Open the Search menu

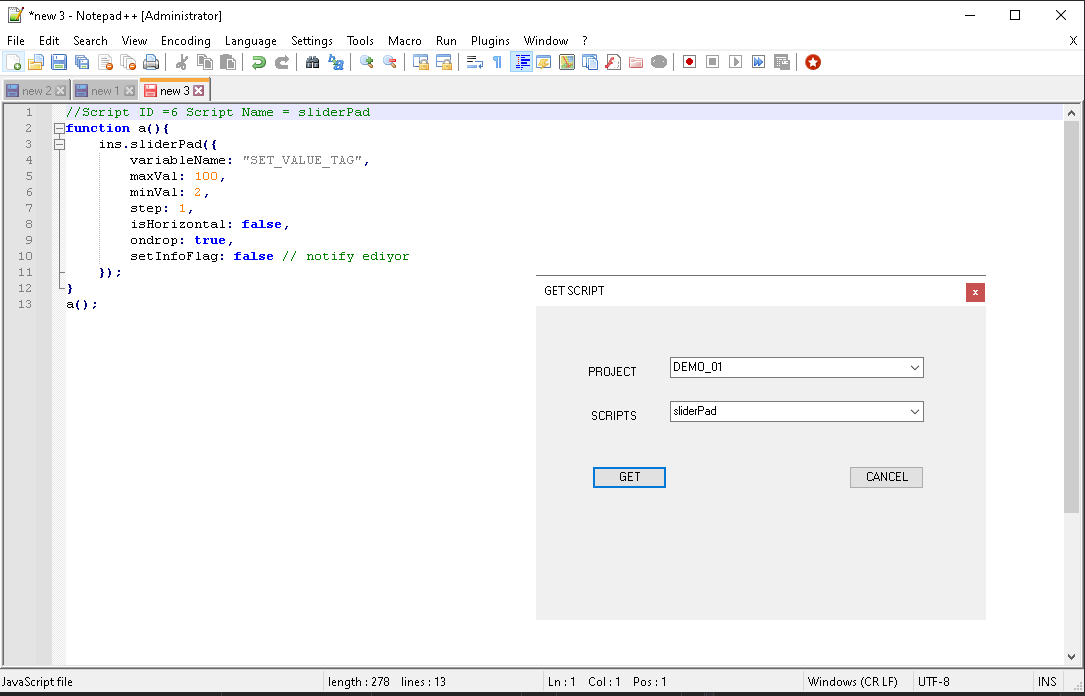point(90,41)
